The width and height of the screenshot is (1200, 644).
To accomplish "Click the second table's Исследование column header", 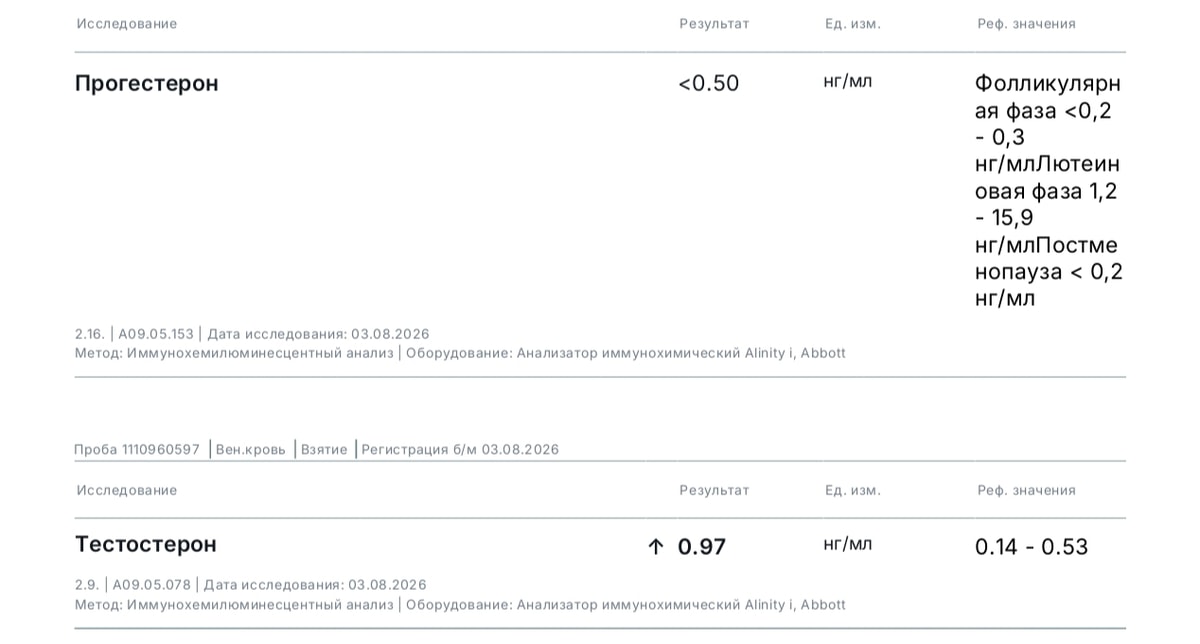I will click(x=127, y=491).
